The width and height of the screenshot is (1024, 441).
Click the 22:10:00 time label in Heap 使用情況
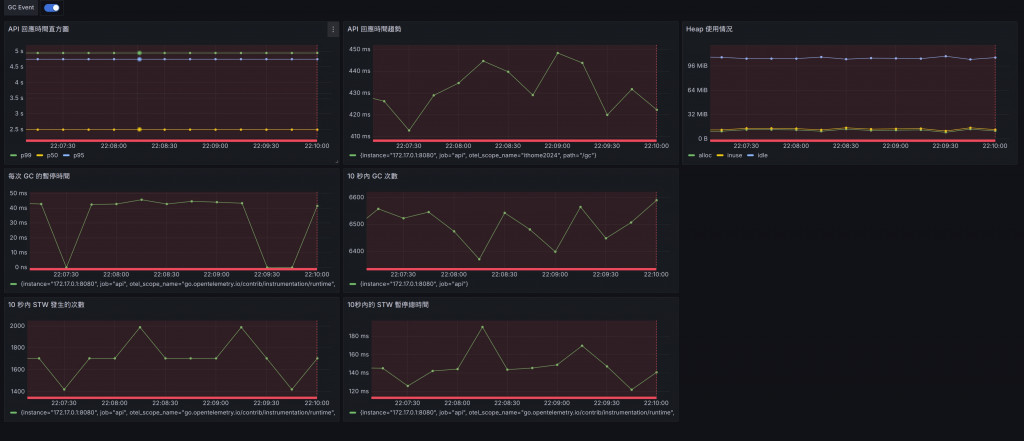995,146
